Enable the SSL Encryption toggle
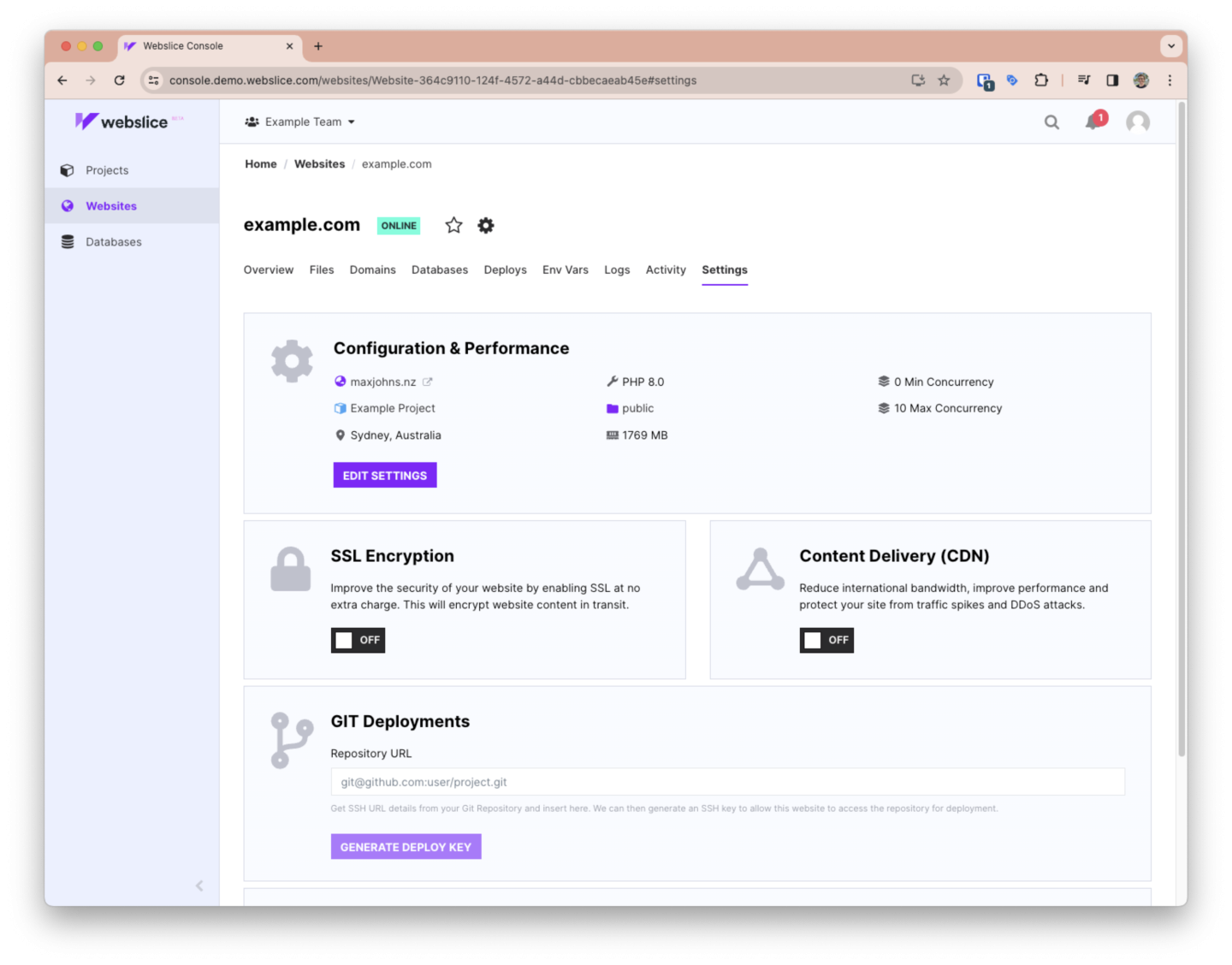 (358, 640)
